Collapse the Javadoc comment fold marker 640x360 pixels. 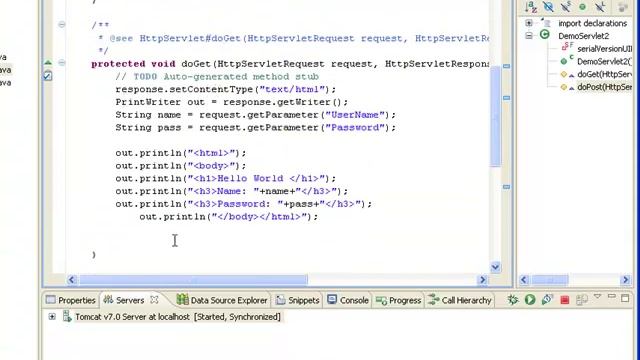pos(62,24)
